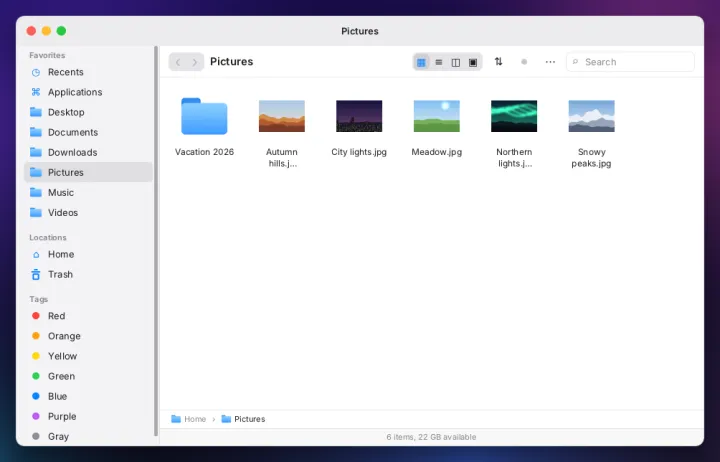Open Applications in the sidebar
This screenshot has width=720, height=462.
tap(88, 92)
